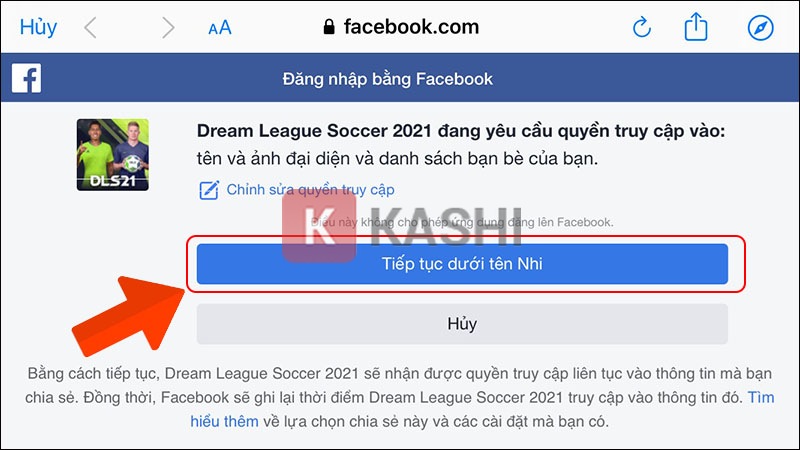Click the Dream League Soccer 2021 request heading
This screenshot has width=800, height=450.
click(x=461, y=131)
